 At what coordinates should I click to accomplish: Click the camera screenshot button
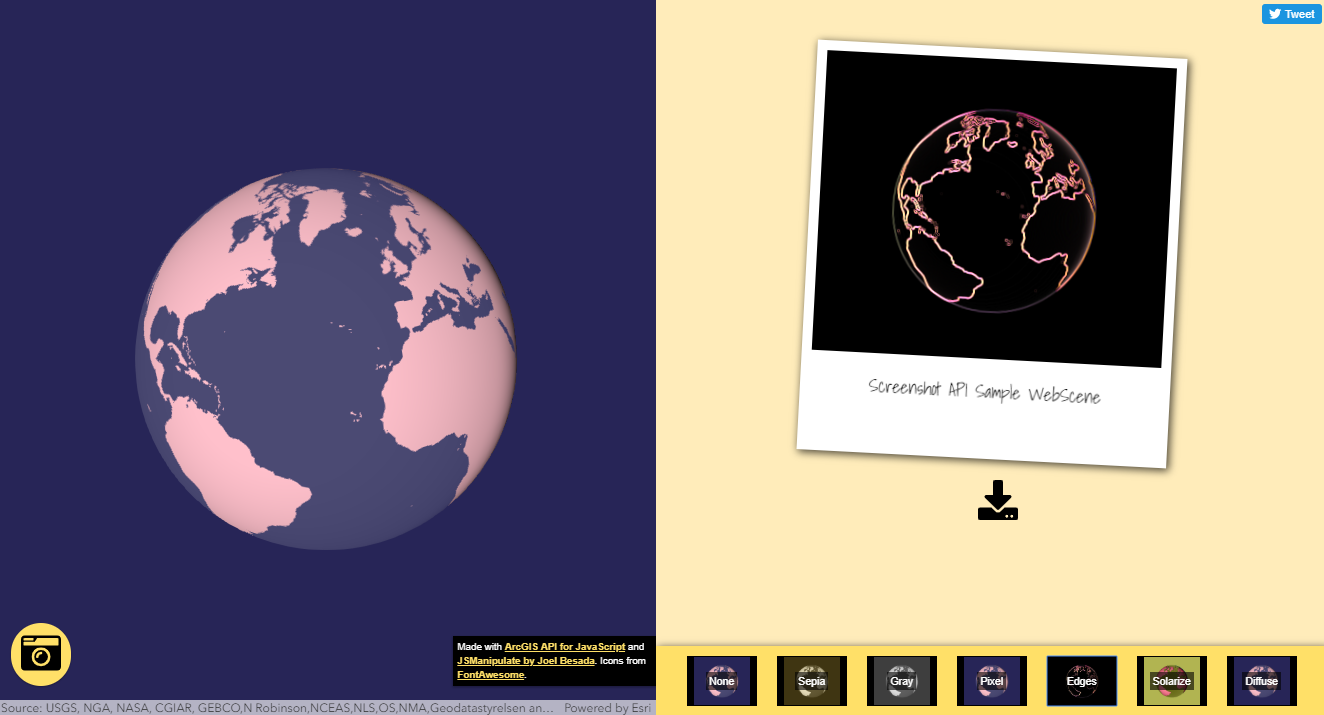tap(41, 654)
